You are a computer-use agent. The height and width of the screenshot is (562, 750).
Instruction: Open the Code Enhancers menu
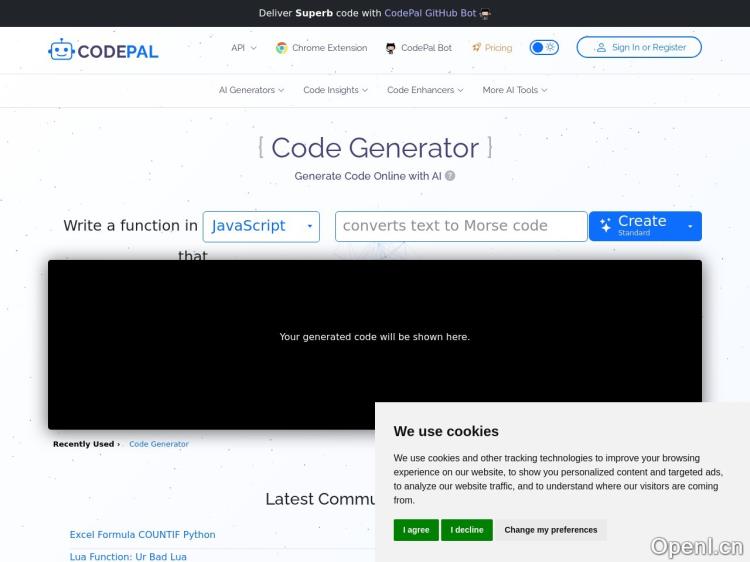coord(425,90)
